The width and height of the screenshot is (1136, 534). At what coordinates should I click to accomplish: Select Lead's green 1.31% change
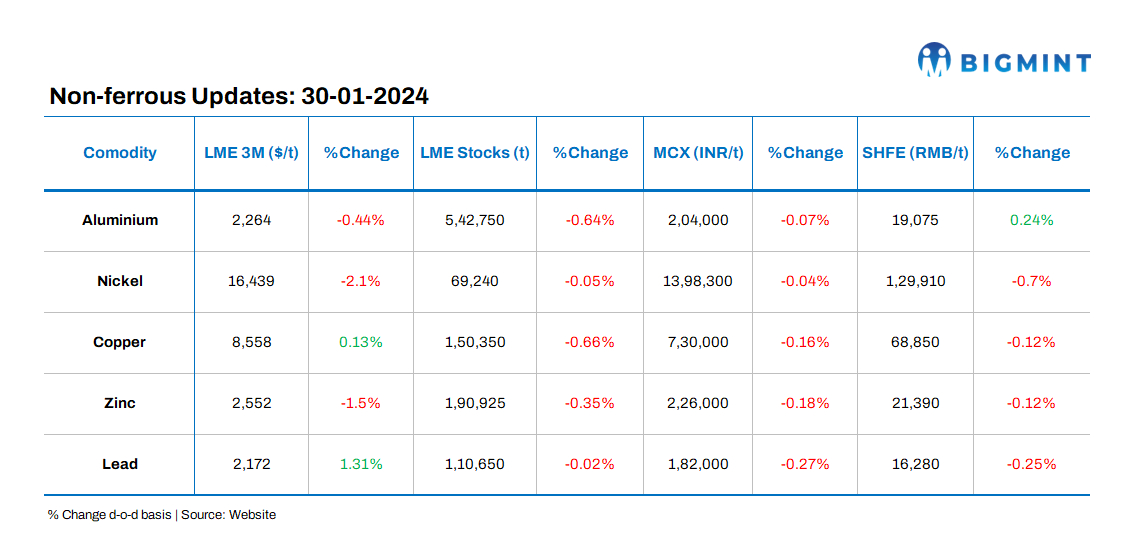361,464
